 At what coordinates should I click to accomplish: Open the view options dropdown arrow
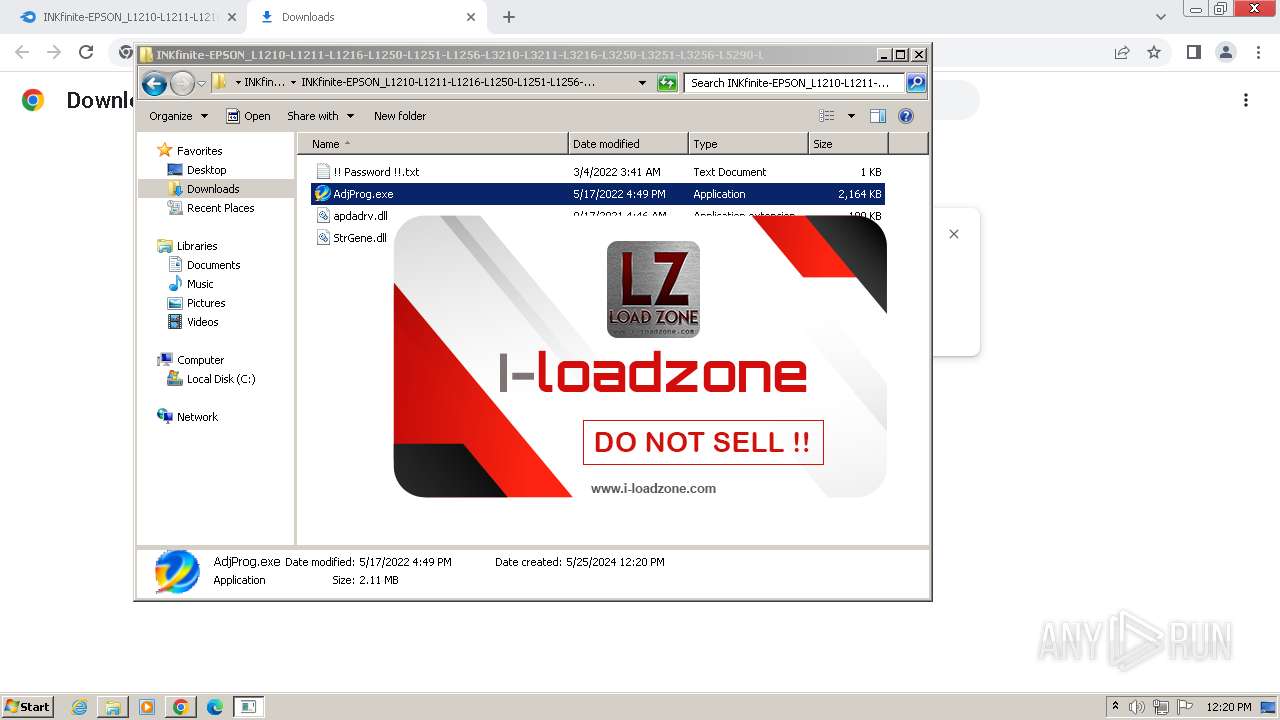click(851, 116)
